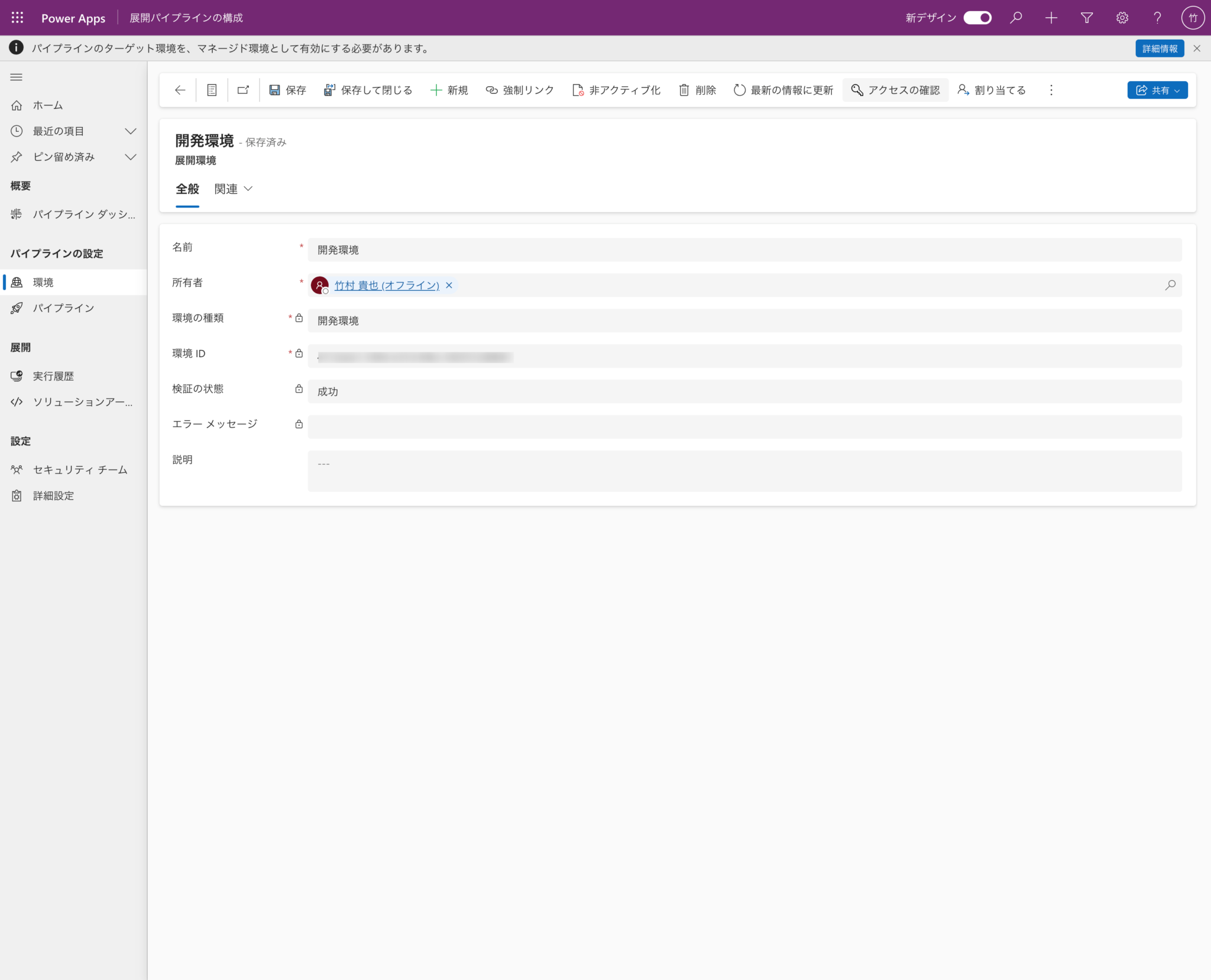Click the 強制リンク link icon button
The width and height of the screenshot is (1211, 980).
click(520, 90)
